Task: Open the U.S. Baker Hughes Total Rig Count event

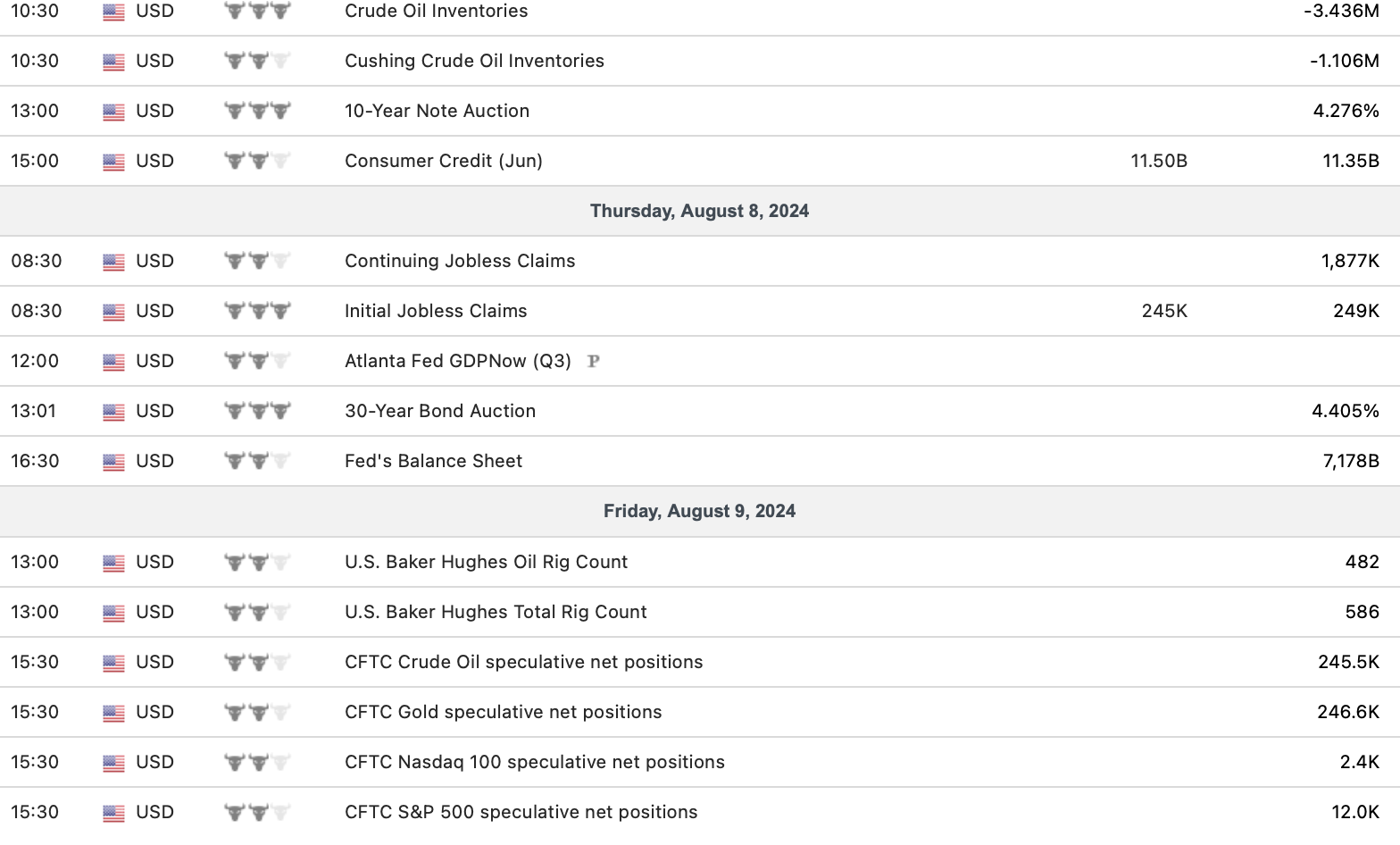Action: 496,612
